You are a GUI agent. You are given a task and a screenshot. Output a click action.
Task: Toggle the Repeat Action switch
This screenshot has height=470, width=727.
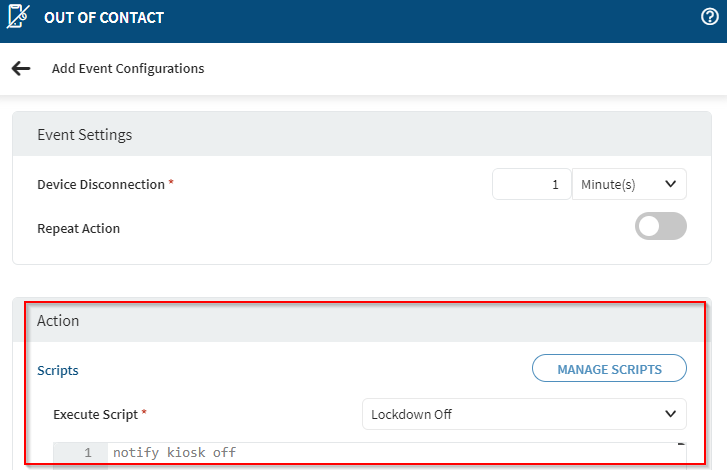coord(660,227)
